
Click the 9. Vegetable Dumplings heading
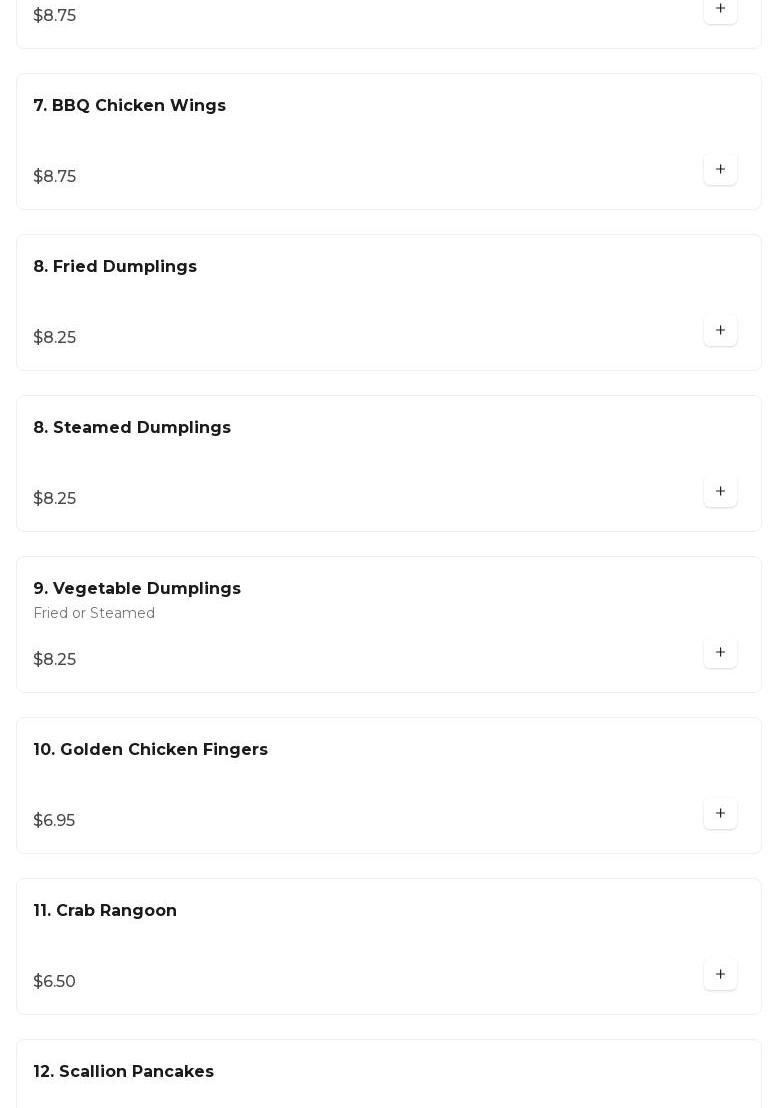(x=137, y=589)
